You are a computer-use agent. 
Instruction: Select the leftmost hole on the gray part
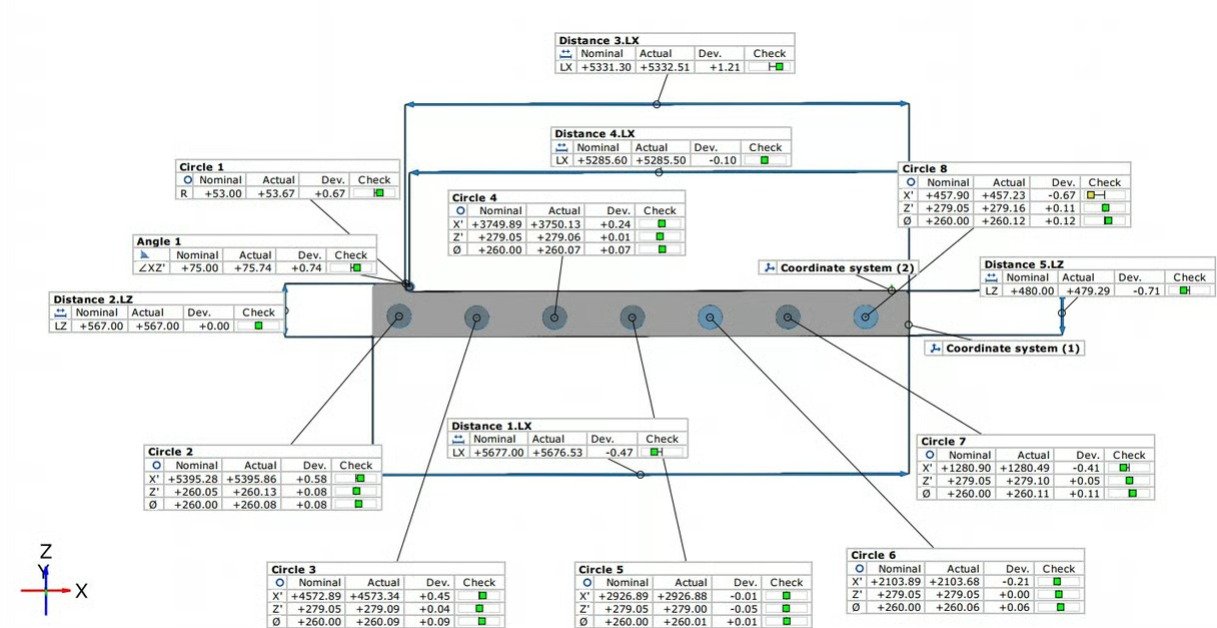399,317
